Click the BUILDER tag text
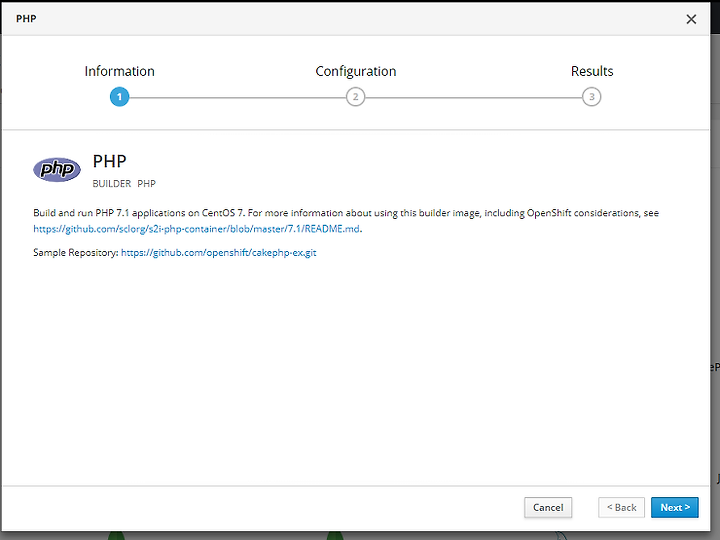 (x=112, y=184)
